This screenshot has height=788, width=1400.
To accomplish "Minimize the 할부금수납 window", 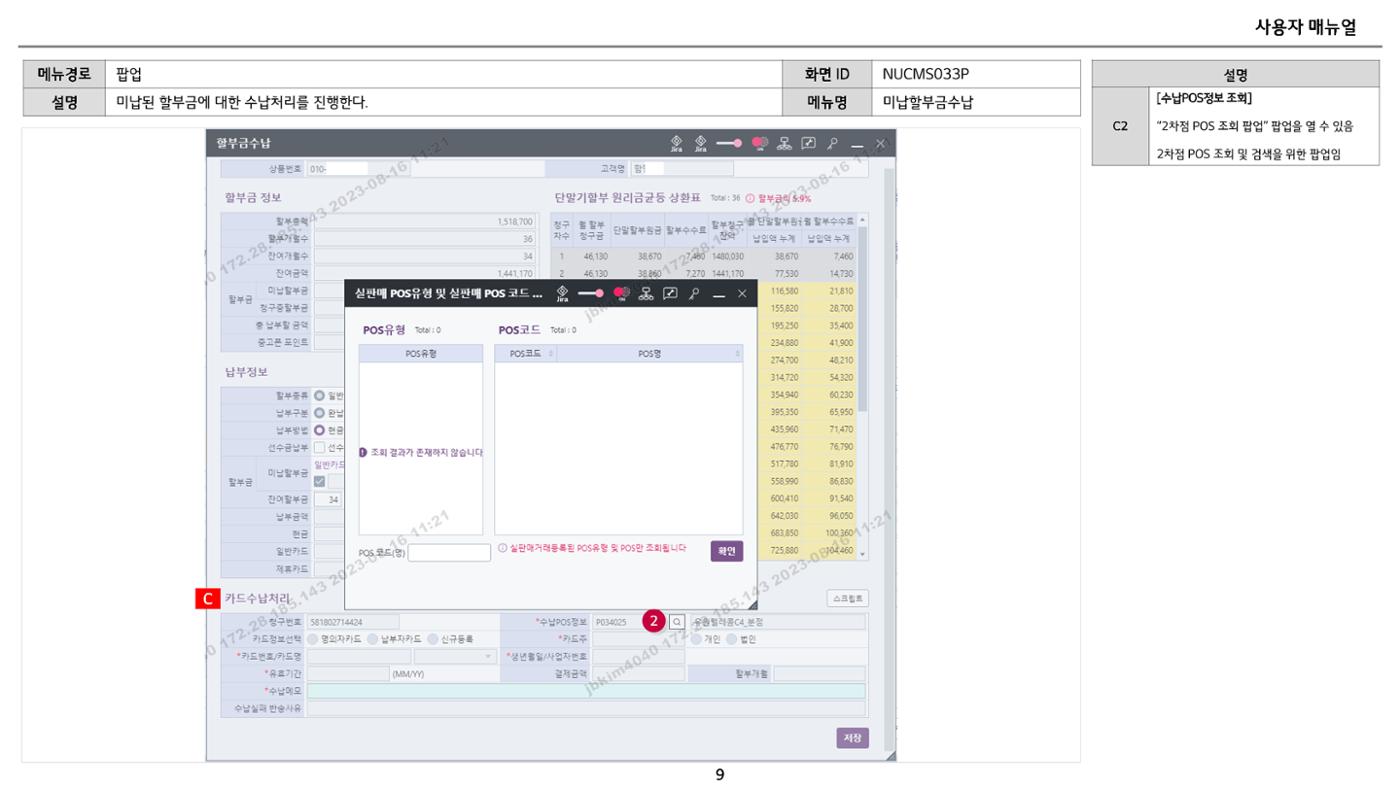I will click(857, 145).
